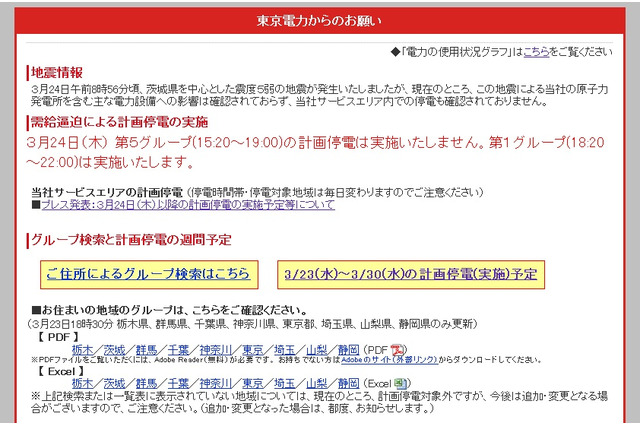Open the 埼玉 PDF link
The height and width of the screenshot is (426, 640).
click(284, 350)
